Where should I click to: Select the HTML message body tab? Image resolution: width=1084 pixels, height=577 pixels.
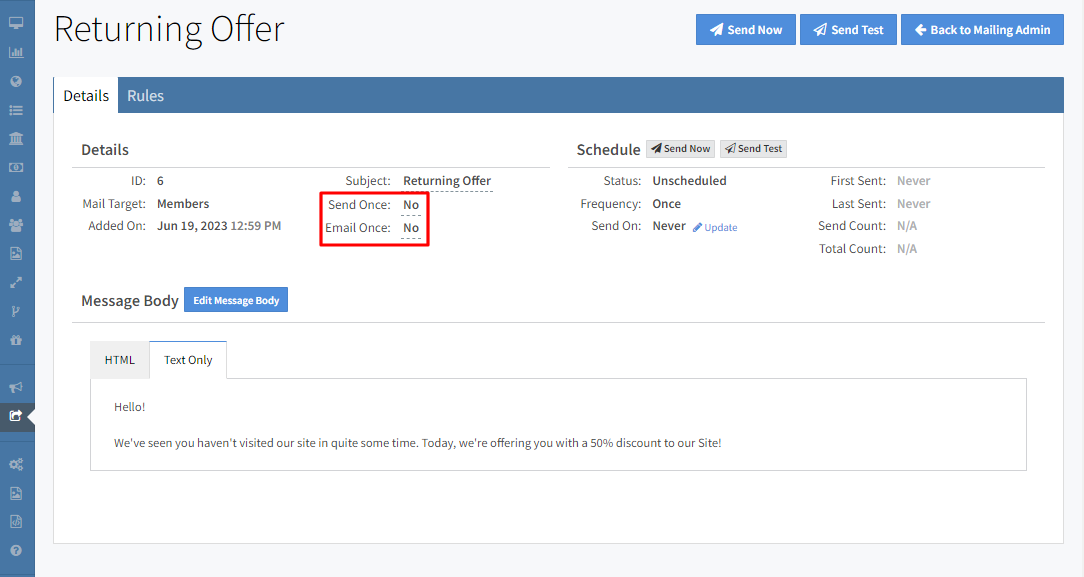click(x=120, y=360)
